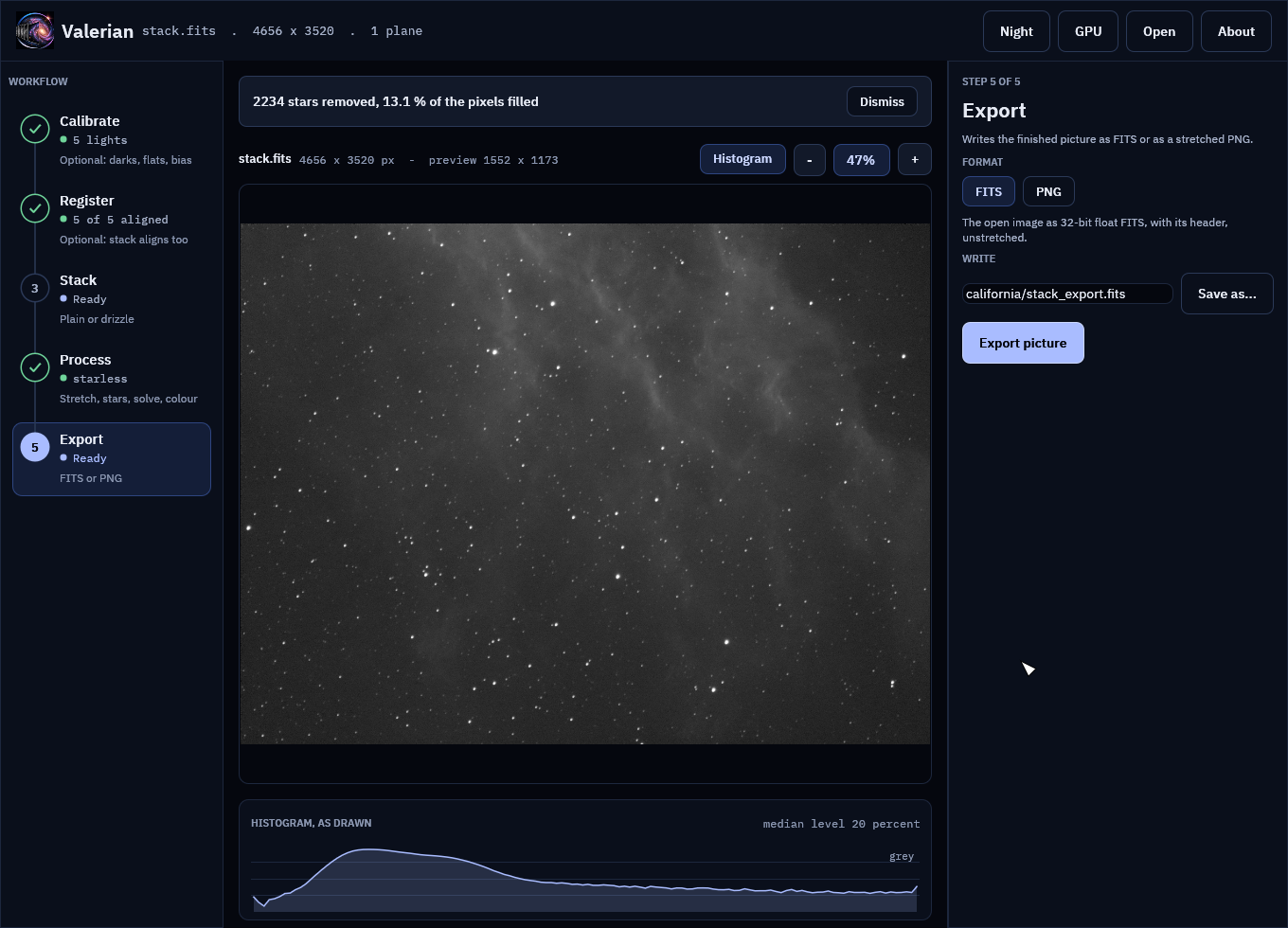This screenshot has width=1288, height=928.
Task: Select PNG export format
Action: [1048, 191]
